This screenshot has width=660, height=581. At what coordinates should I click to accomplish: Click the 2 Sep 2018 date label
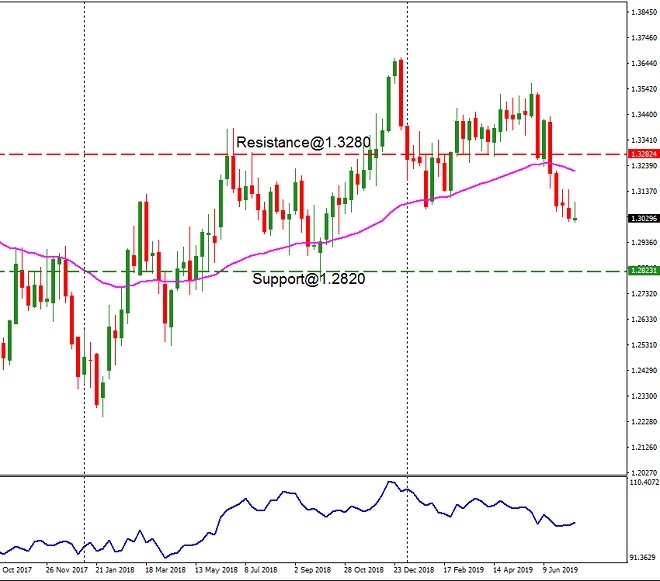tap(312, 570)
